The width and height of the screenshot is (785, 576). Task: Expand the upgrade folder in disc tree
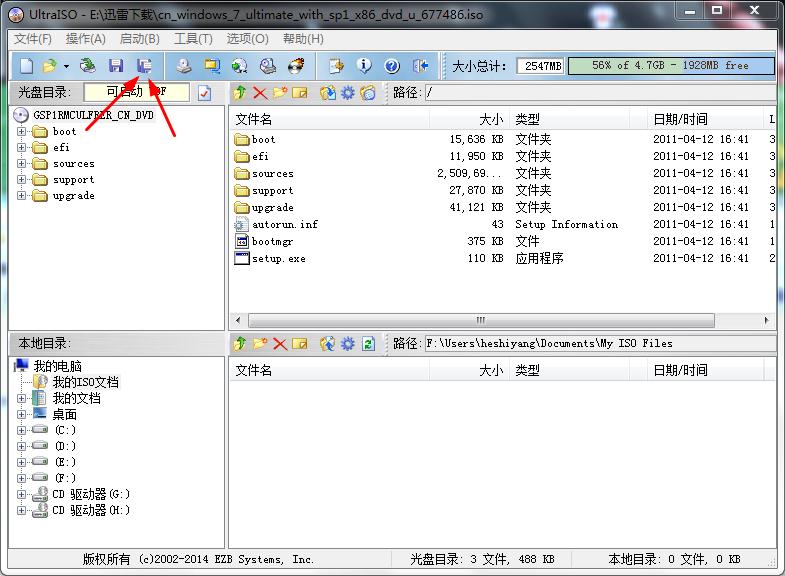[21, 196]
